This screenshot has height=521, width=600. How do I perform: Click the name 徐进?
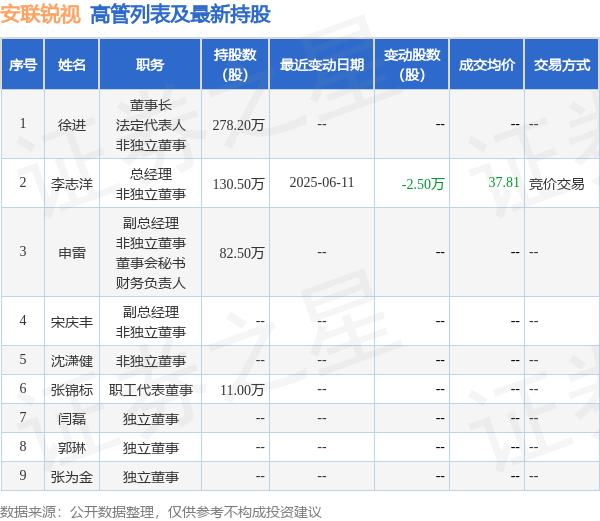pos(72,125)
